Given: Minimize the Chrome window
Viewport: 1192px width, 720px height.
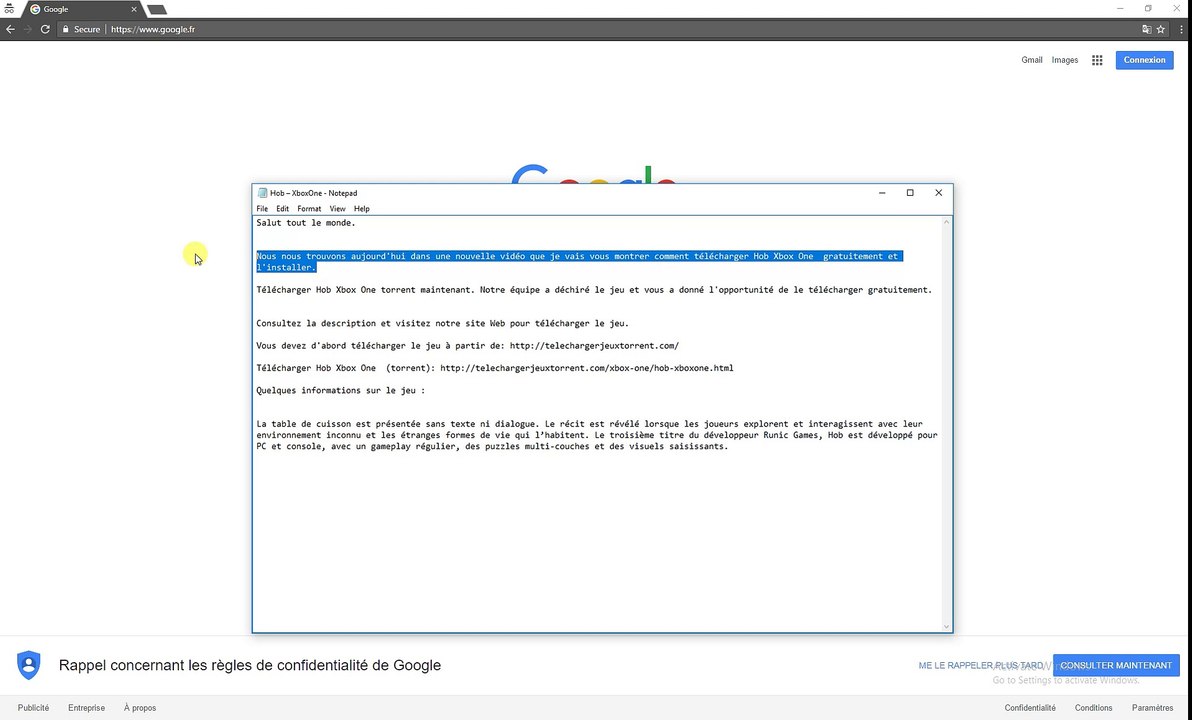Looking at the screenshot, I should (1120, 8).
